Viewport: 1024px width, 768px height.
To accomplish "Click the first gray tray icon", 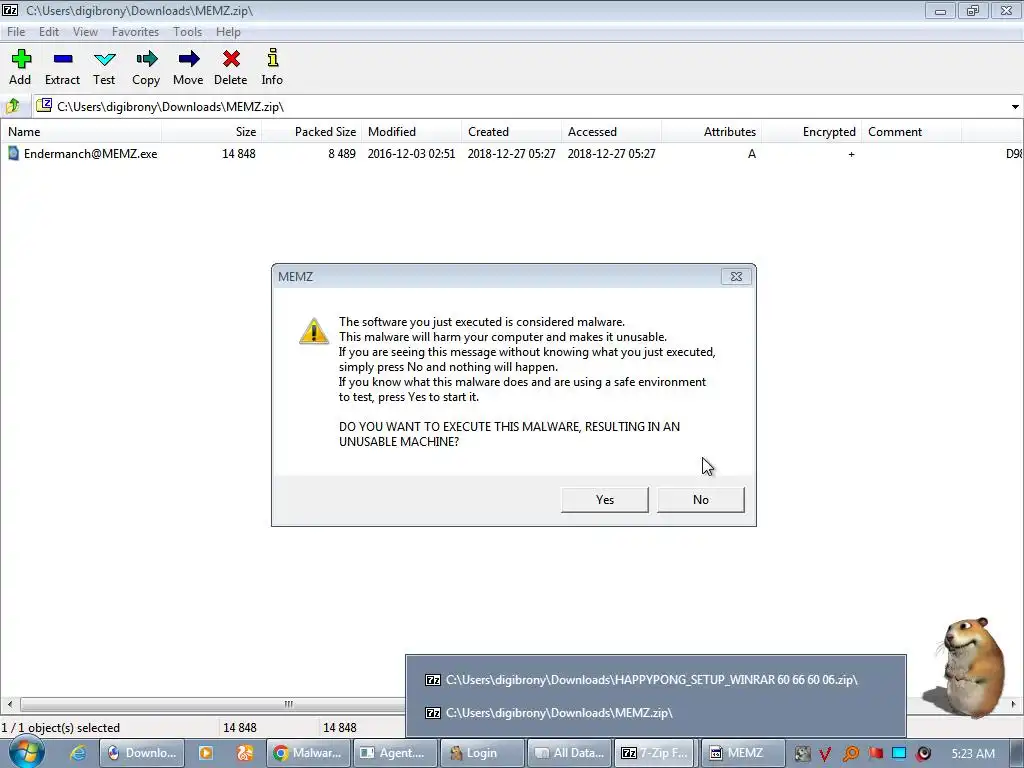I will 802,754.
